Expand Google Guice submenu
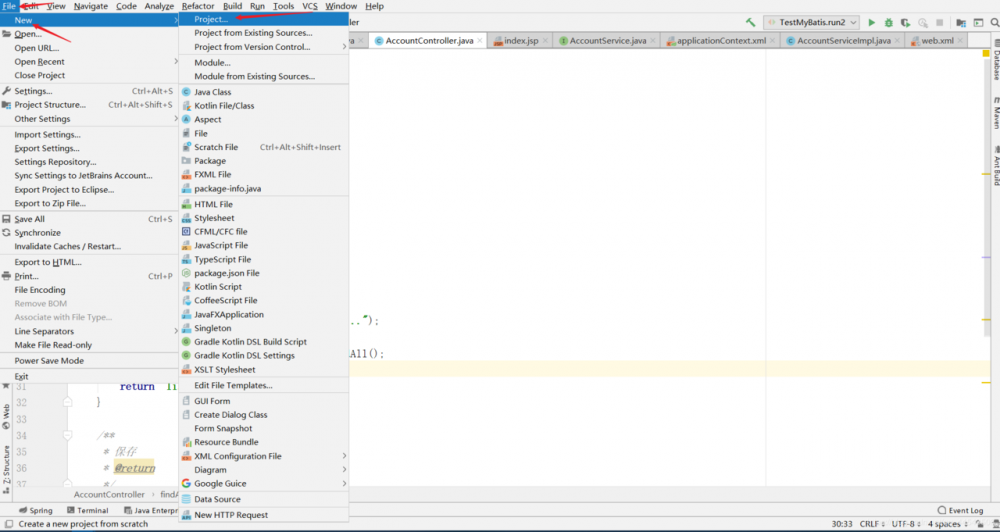This screenshot has height=532, width=1000. (263, 484)
